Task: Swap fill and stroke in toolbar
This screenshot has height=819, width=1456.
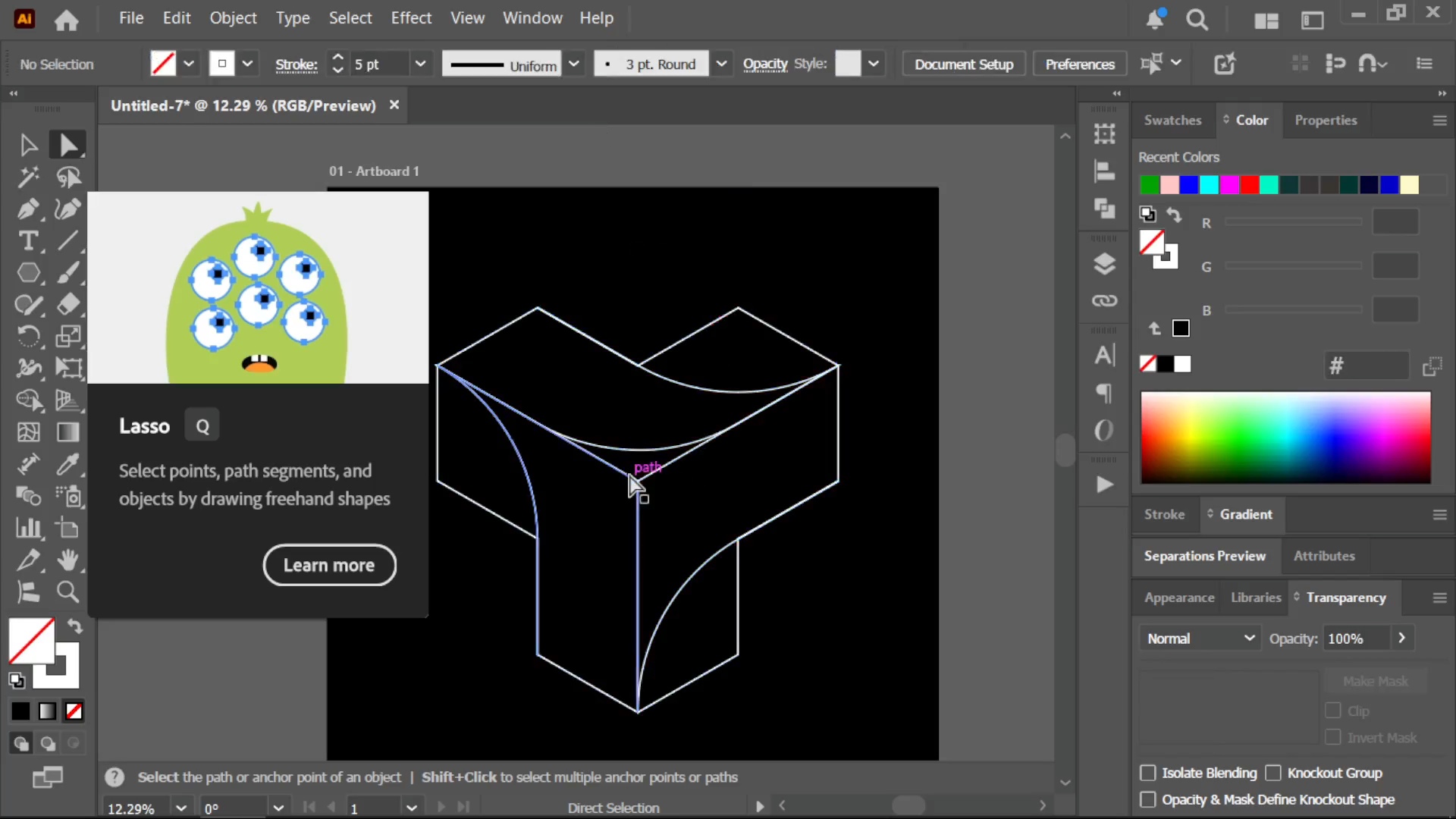Action: (x=74, y=626)
